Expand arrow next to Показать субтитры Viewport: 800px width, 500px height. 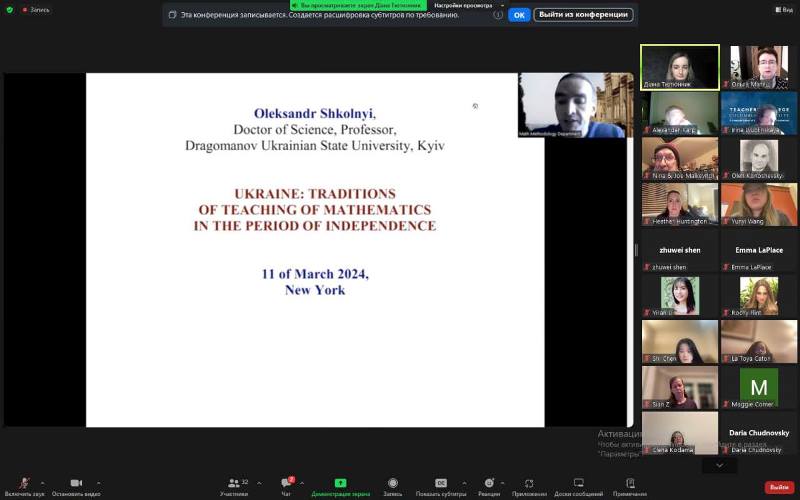[x=464, y=483]
